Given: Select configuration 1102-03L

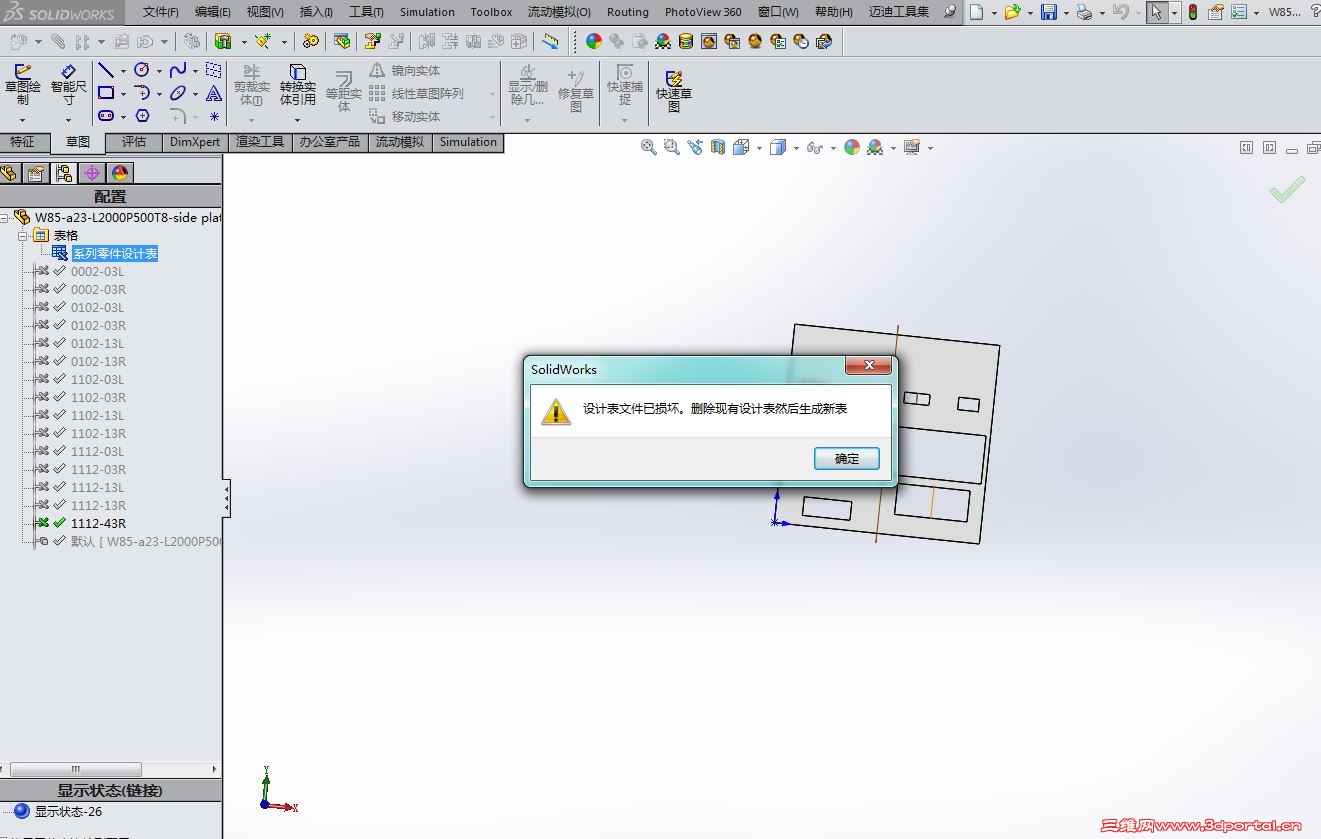Looking at the screenshot, I should pyautogui.click(x=98, y=380).
